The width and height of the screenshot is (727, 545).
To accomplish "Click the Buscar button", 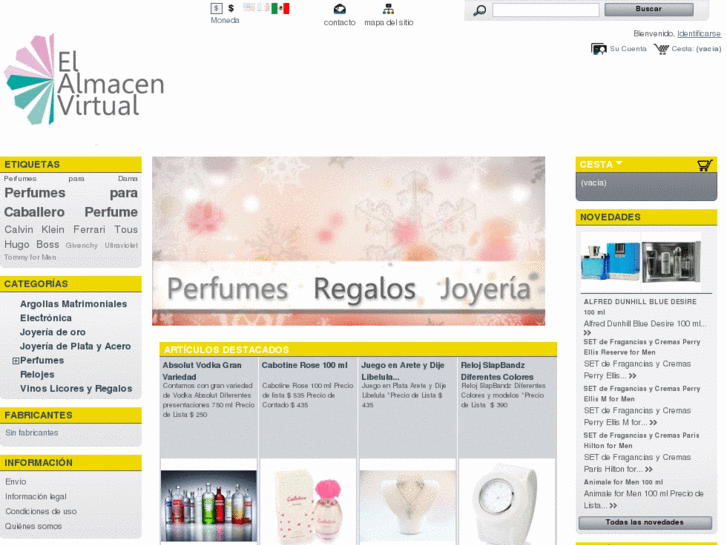I will (x=649, y=9).
